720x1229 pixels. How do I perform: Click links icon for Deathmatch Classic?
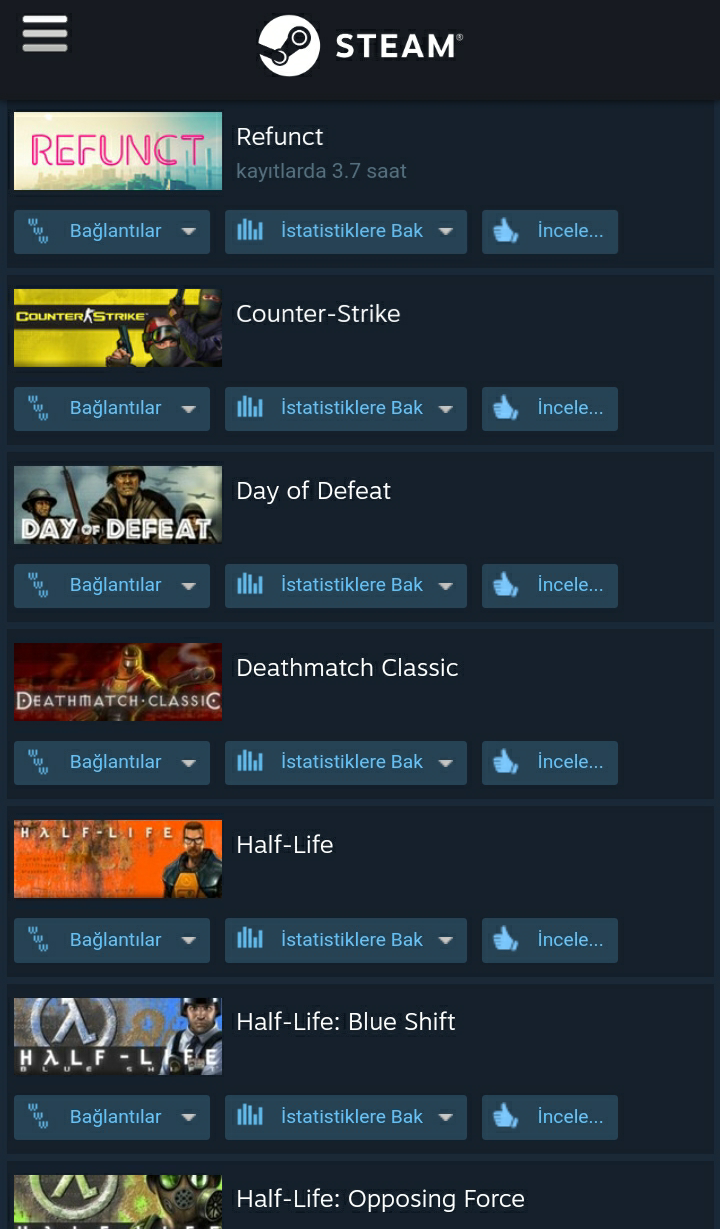pos(38,763)
